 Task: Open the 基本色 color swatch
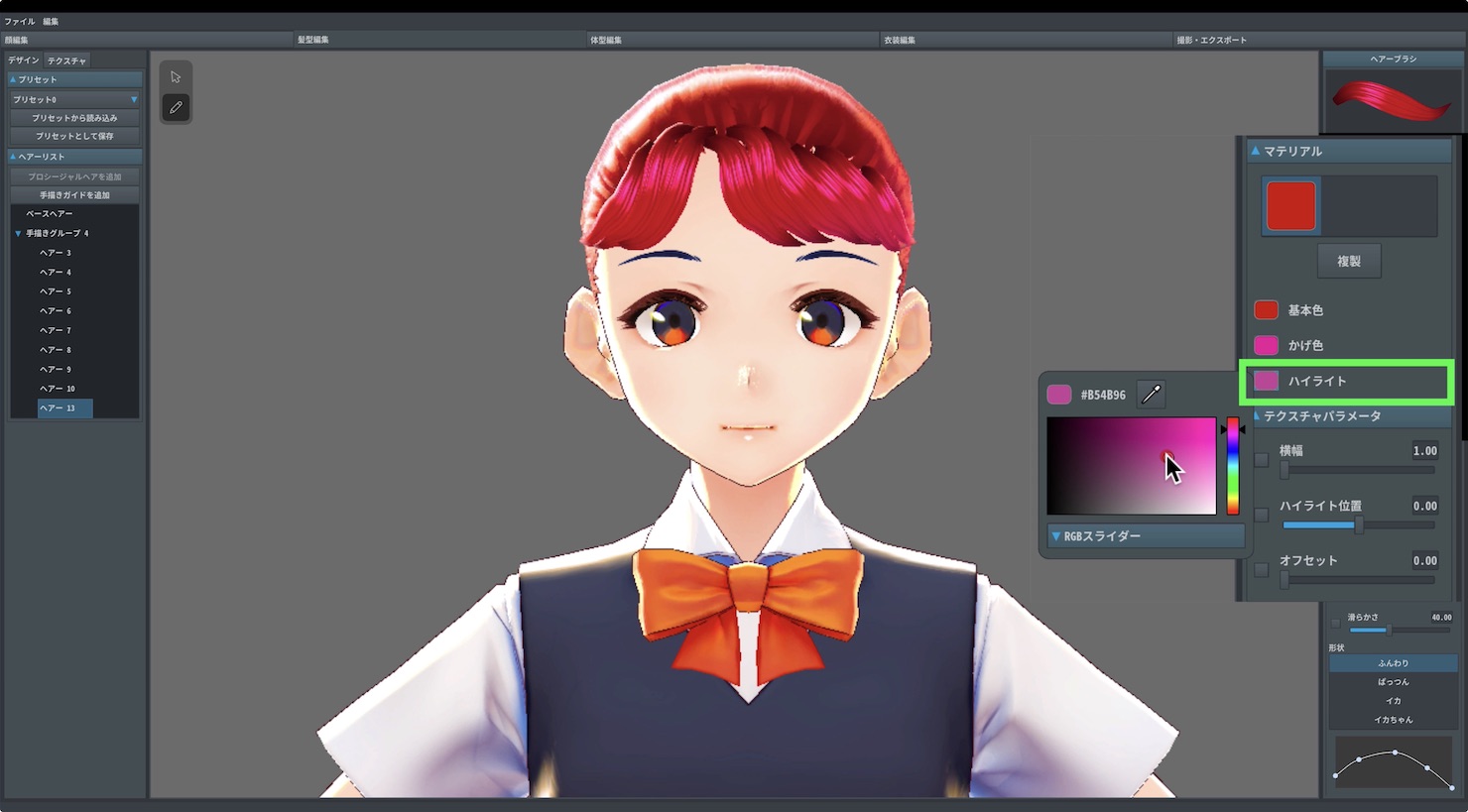pos(1266,310)
